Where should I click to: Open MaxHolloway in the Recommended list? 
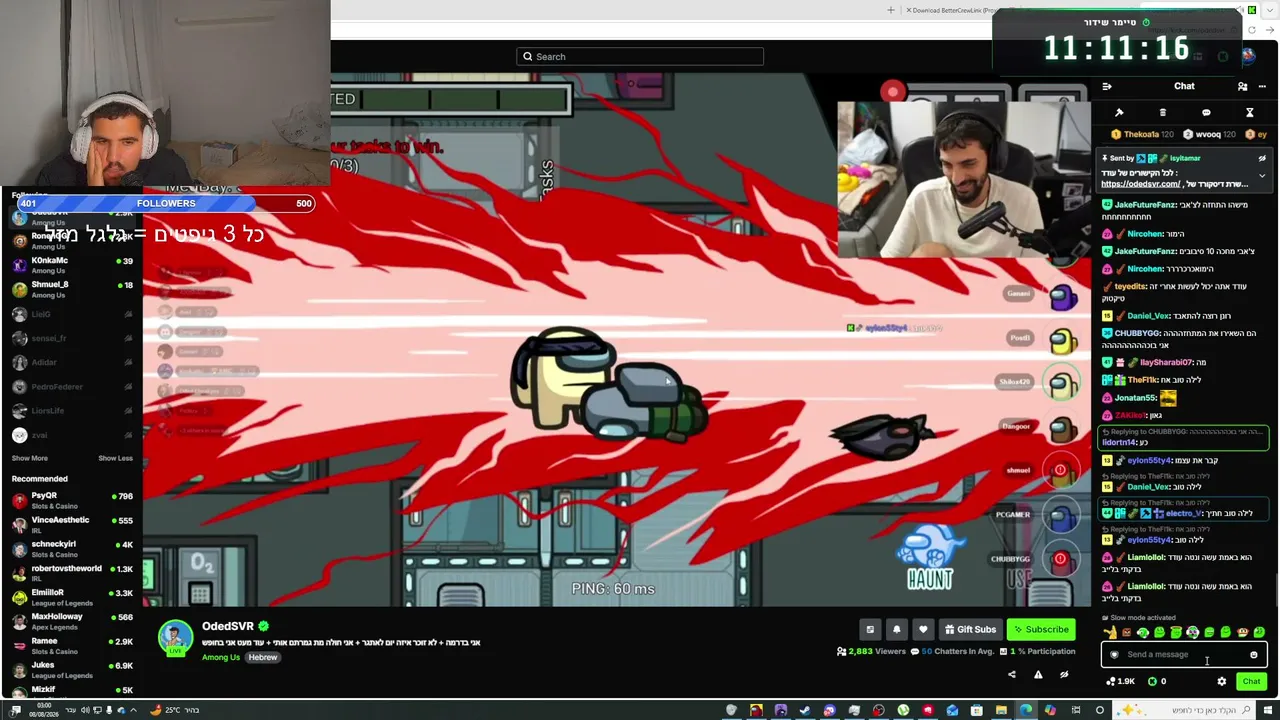click(x=72, y=621)
